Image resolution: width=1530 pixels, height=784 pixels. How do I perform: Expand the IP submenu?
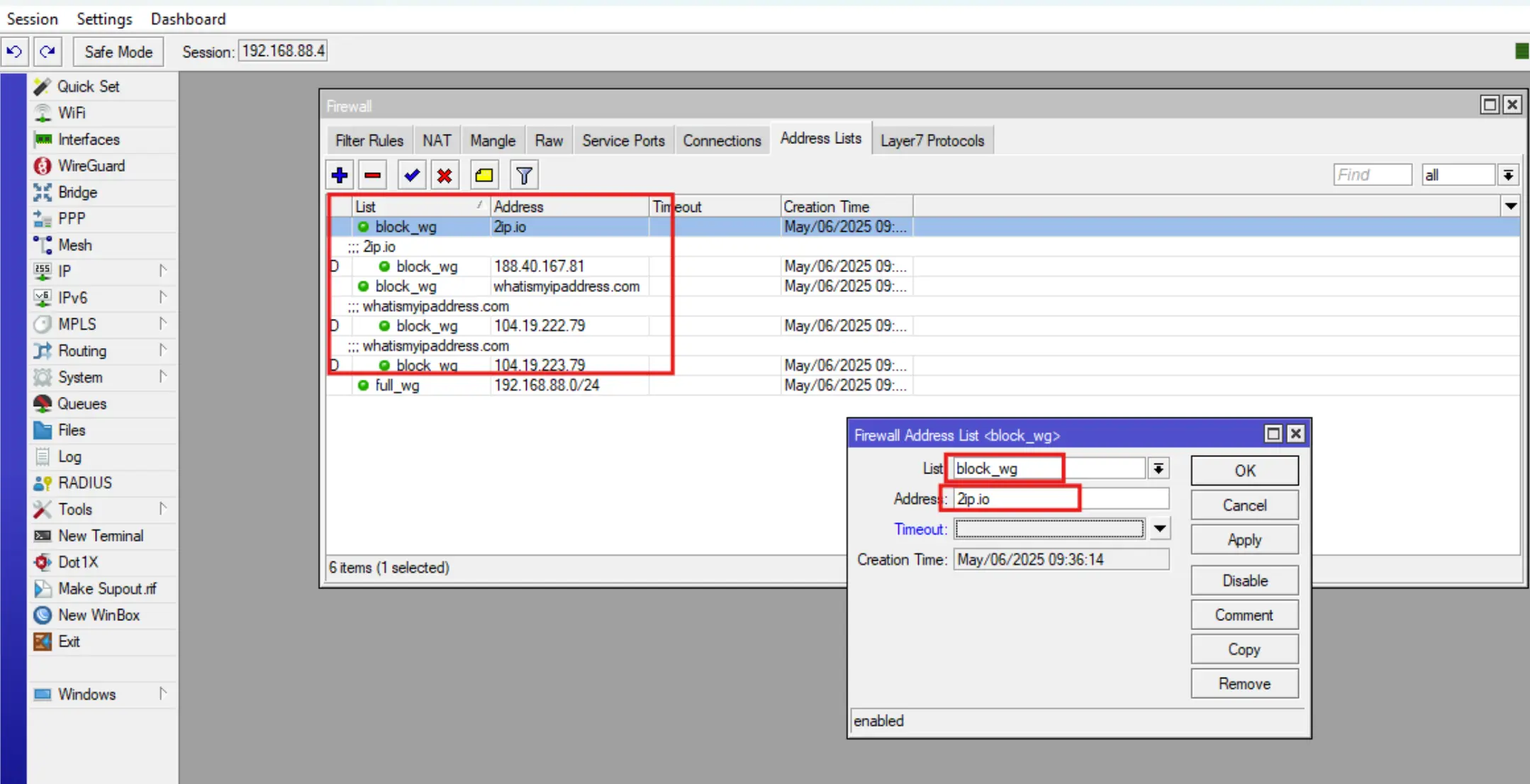point(163,271)
